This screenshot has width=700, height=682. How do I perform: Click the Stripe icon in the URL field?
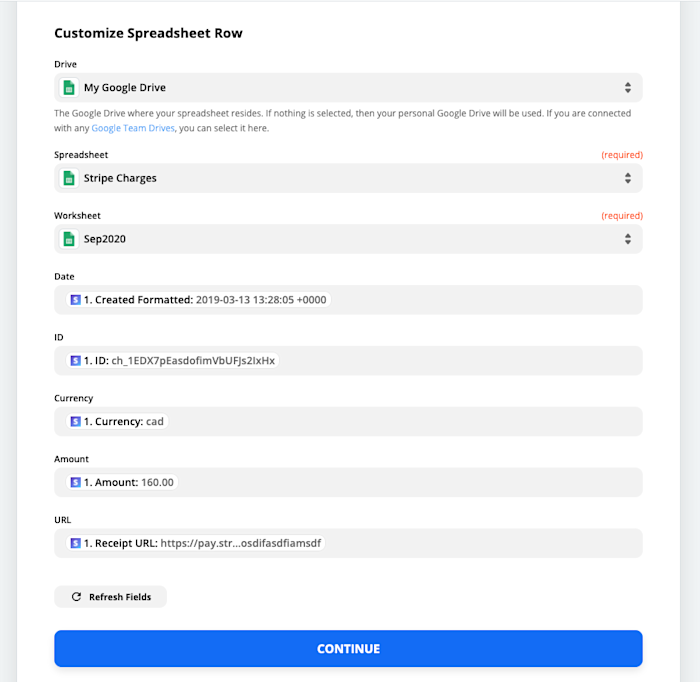click(x=76, y=543)
